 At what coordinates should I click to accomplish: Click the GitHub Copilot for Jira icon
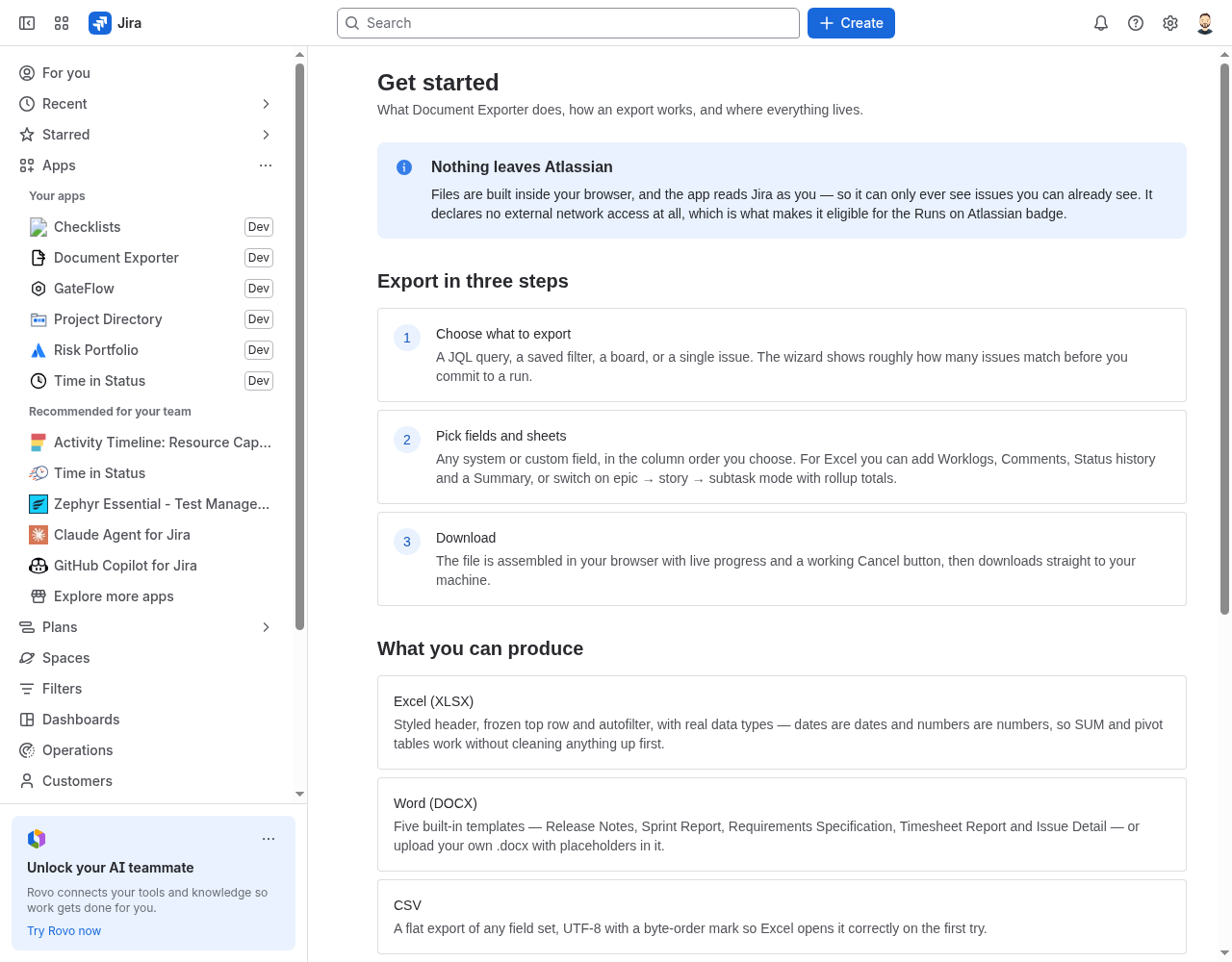pos(38,566)
